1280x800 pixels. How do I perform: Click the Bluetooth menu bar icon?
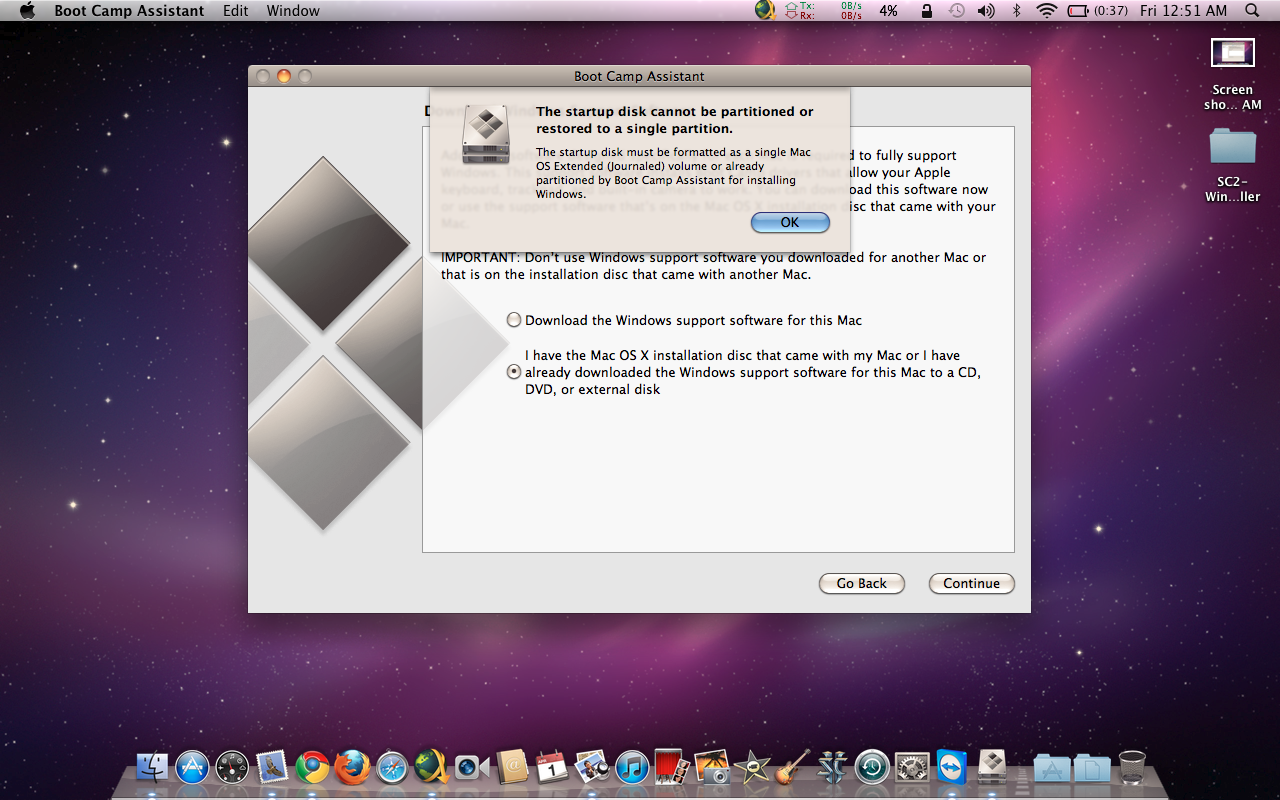[x=1017, y=11]
